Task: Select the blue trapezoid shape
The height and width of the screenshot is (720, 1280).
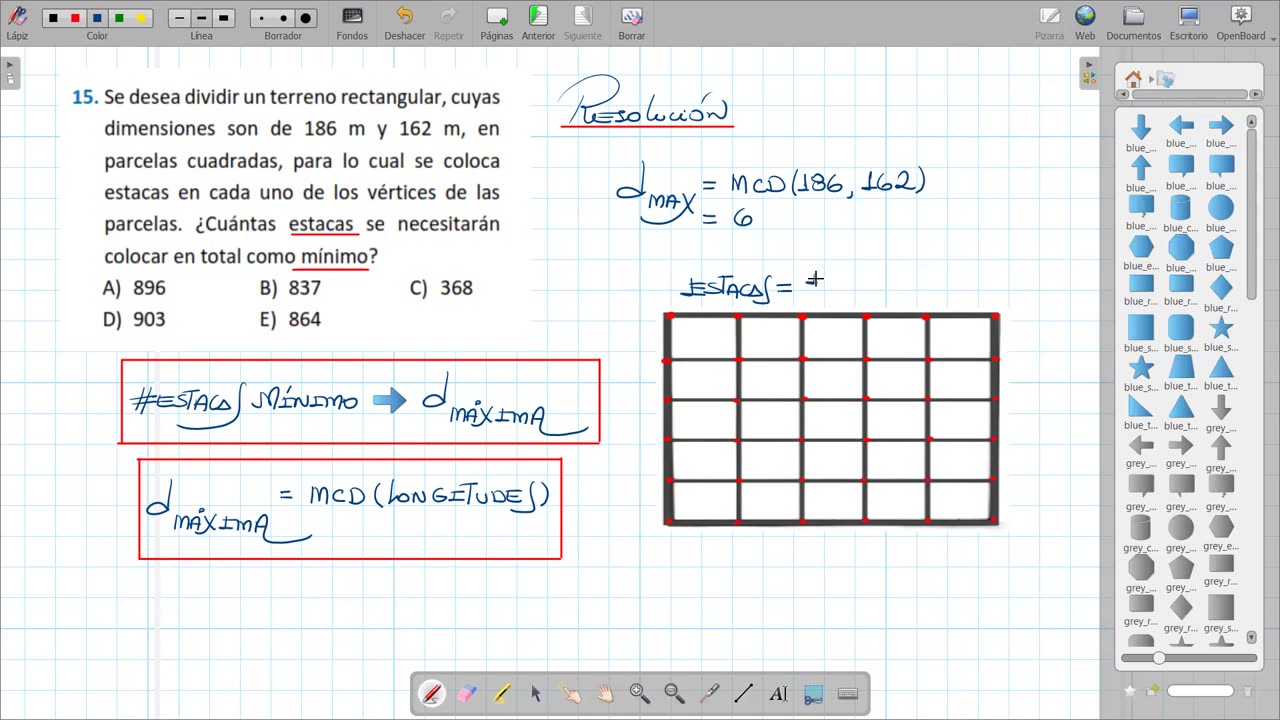Action: pos(1181,367)
